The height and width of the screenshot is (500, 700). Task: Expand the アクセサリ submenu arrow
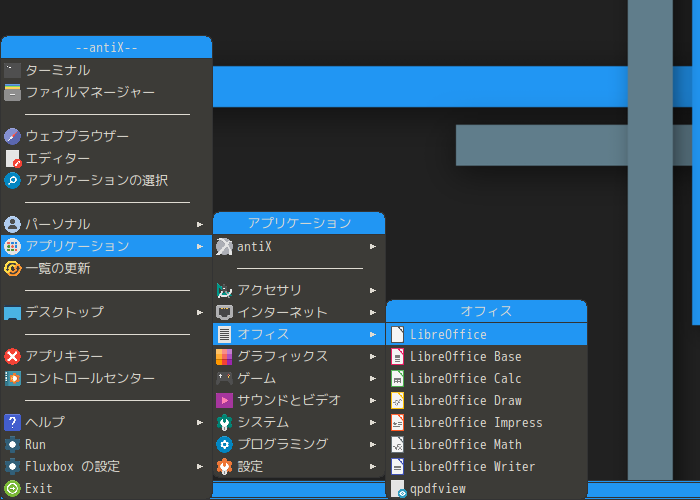click(x=373, y=291)
